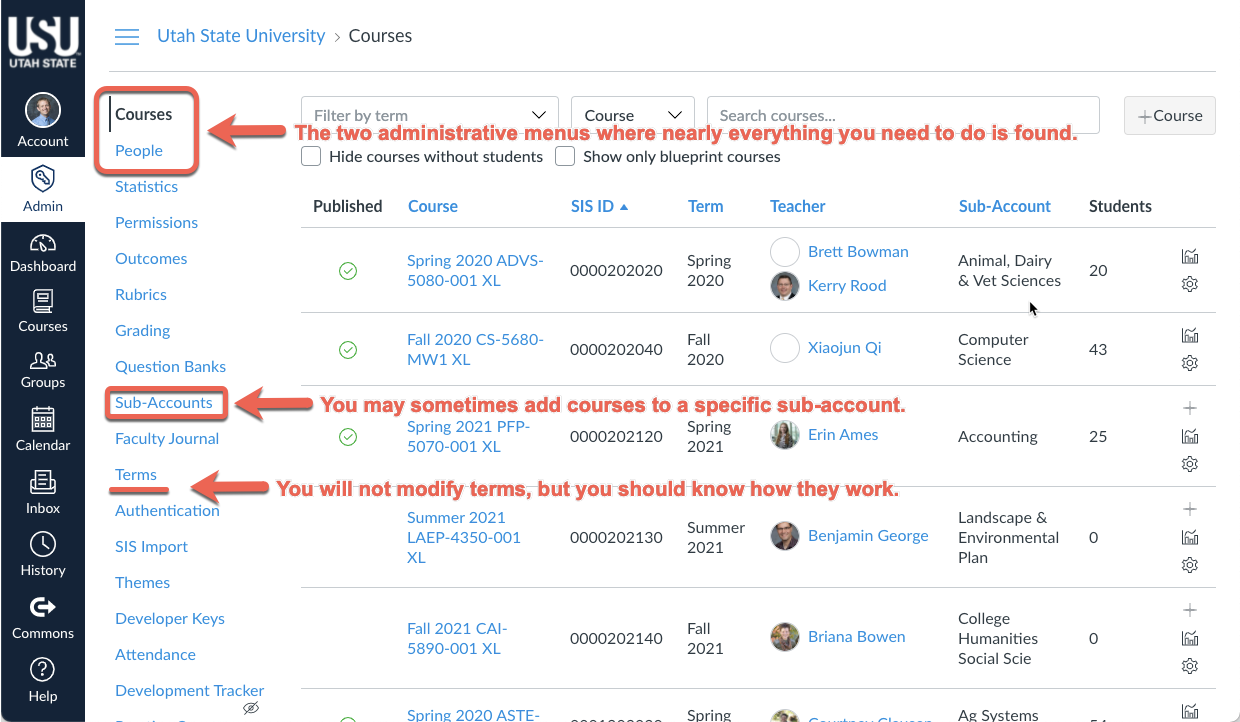Open Courses in the global navigation
Screen dimensions: 1240x722
tap(43, 312)
